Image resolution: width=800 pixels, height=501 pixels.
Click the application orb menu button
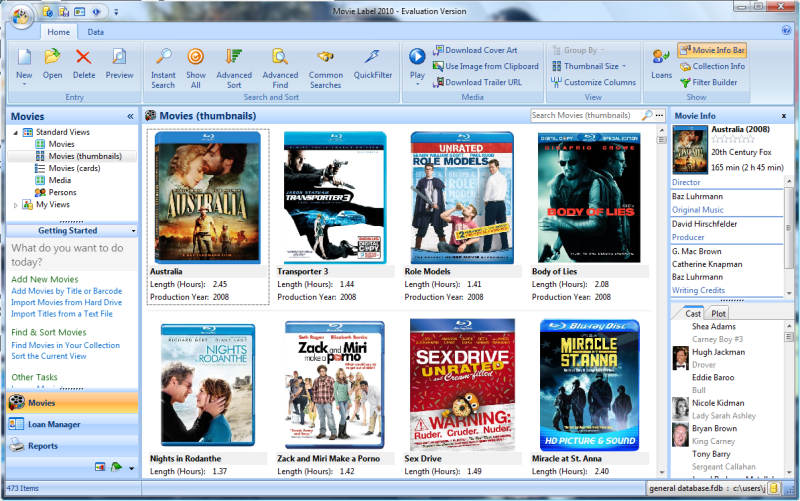click(21, 16)
